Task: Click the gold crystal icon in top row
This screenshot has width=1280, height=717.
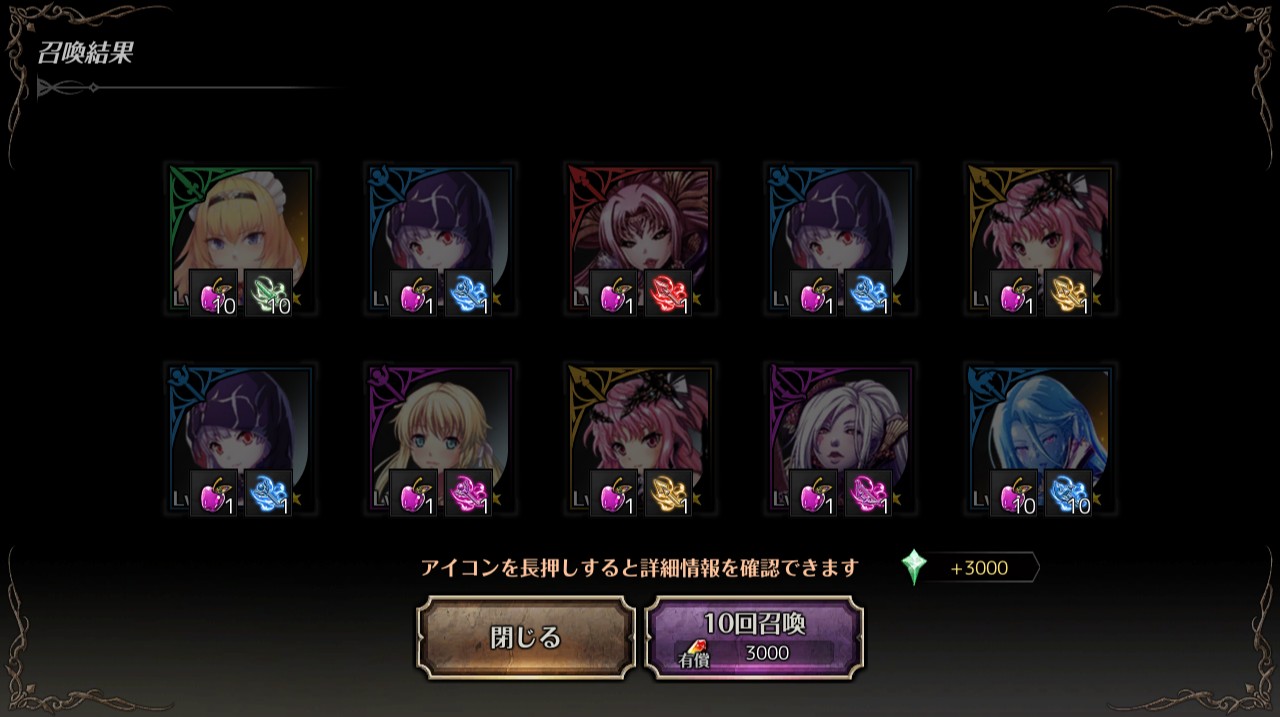Action: click(1069, 294)
